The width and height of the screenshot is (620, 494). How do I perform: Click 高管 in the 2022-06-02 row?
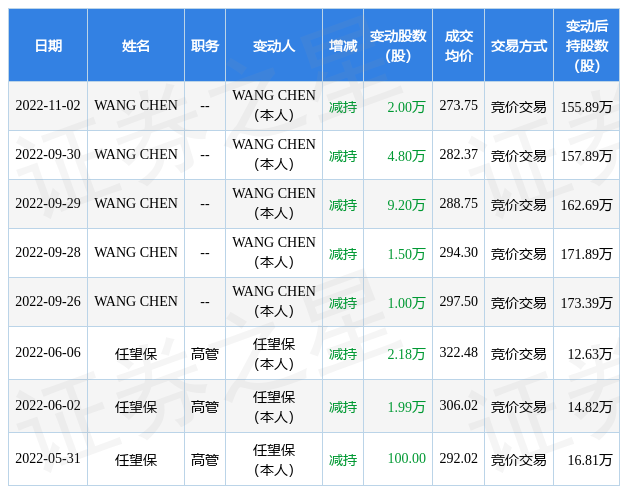click(205, 407)
